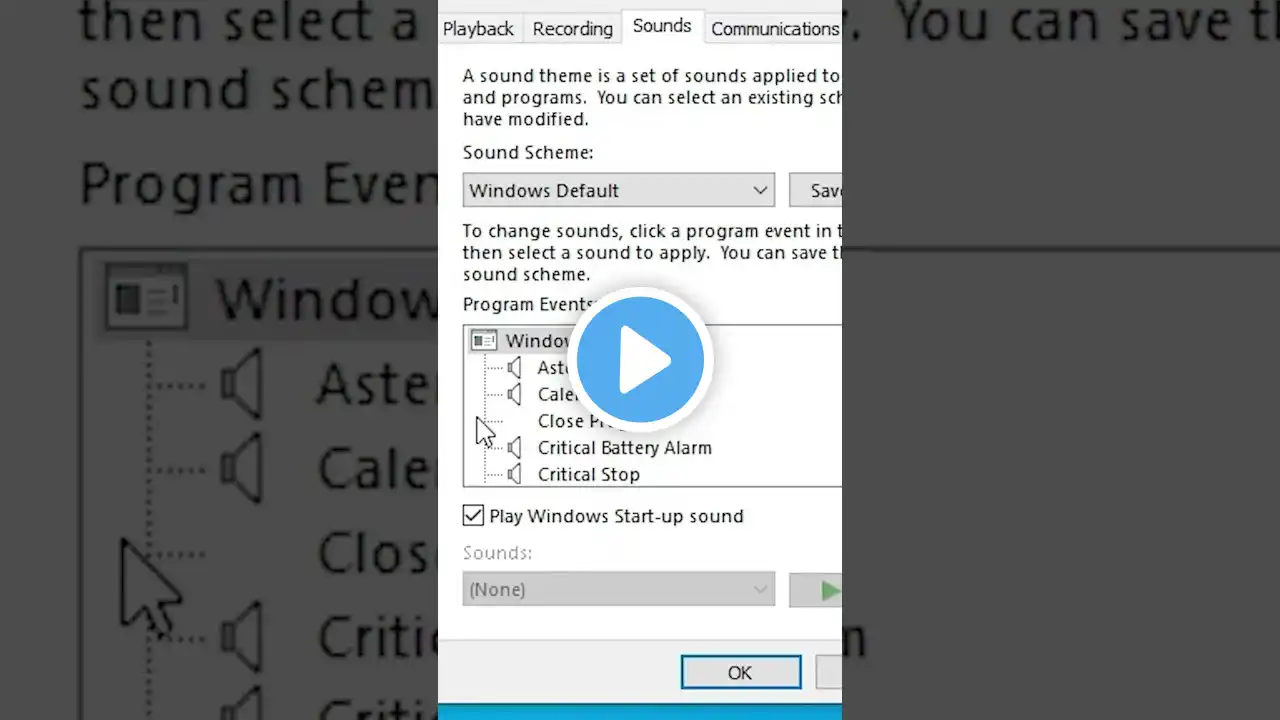
Task: Go to the Communications tab
Action: pyautogui.click(x=774, y=29)
